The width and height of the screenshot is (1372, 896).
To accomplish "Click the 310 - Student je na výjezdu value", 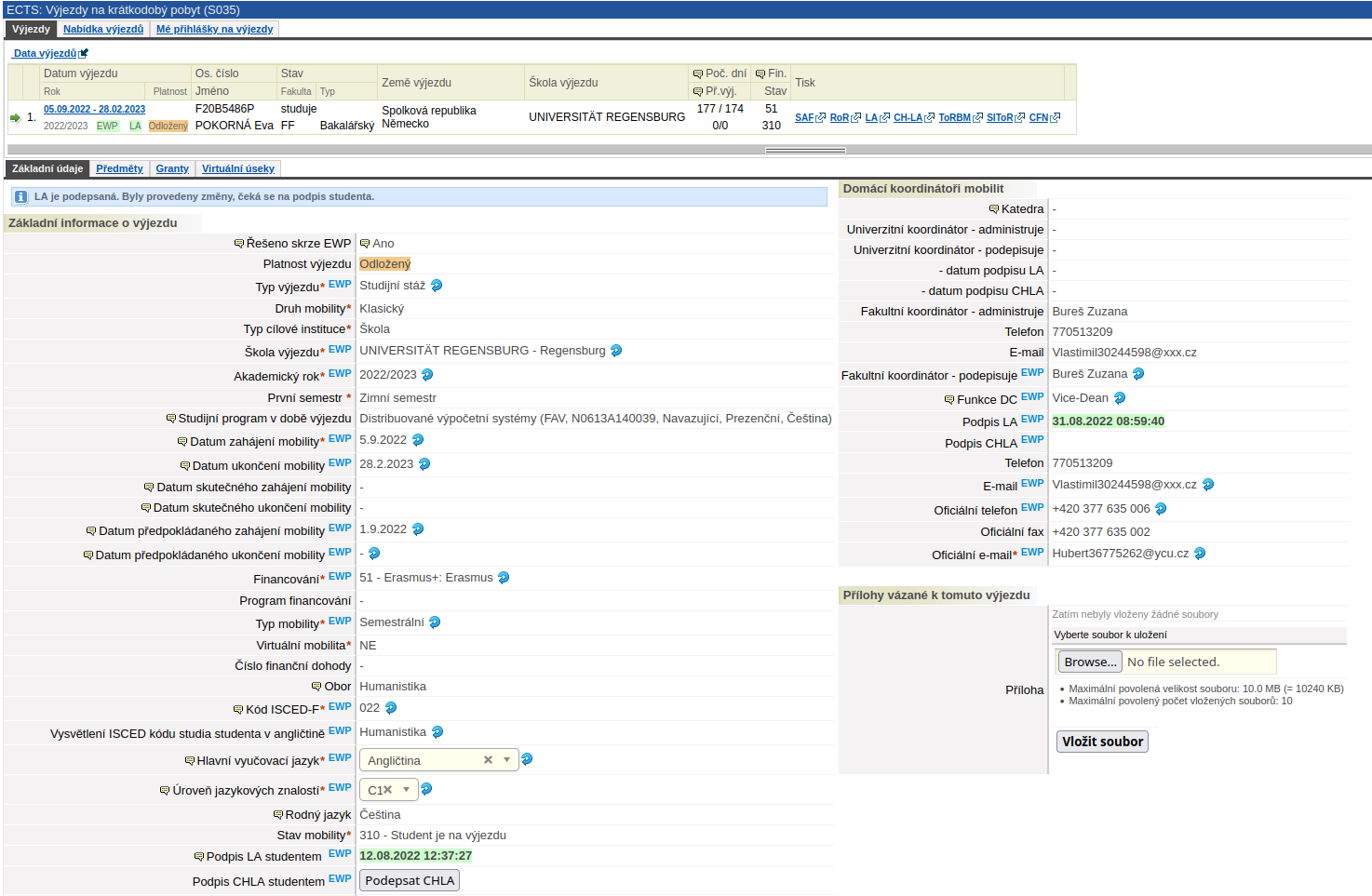I will tap(433, 836).
